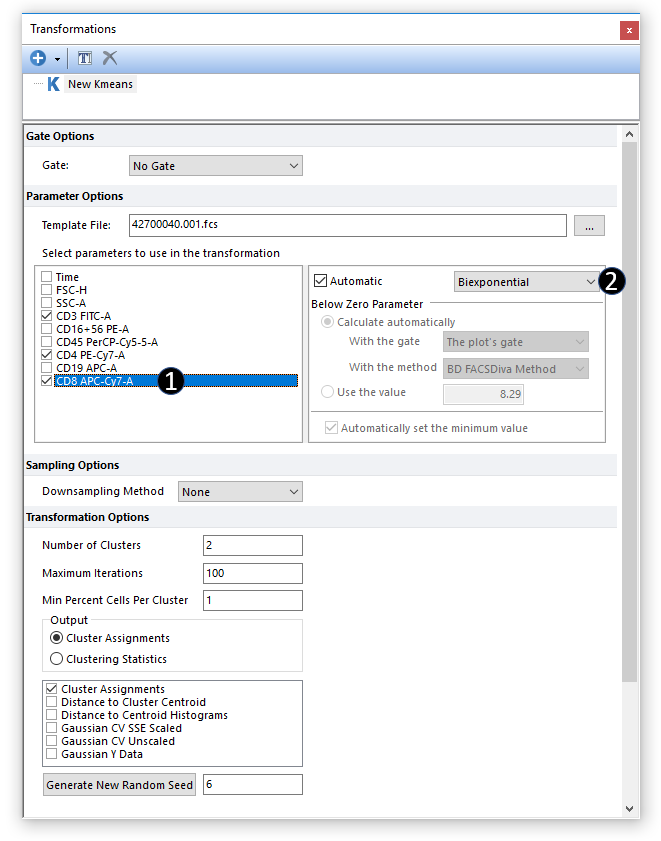Viewport: 661px width, 841px height.
Task: Click the add transformation plus icon
Action: [38, 59]
